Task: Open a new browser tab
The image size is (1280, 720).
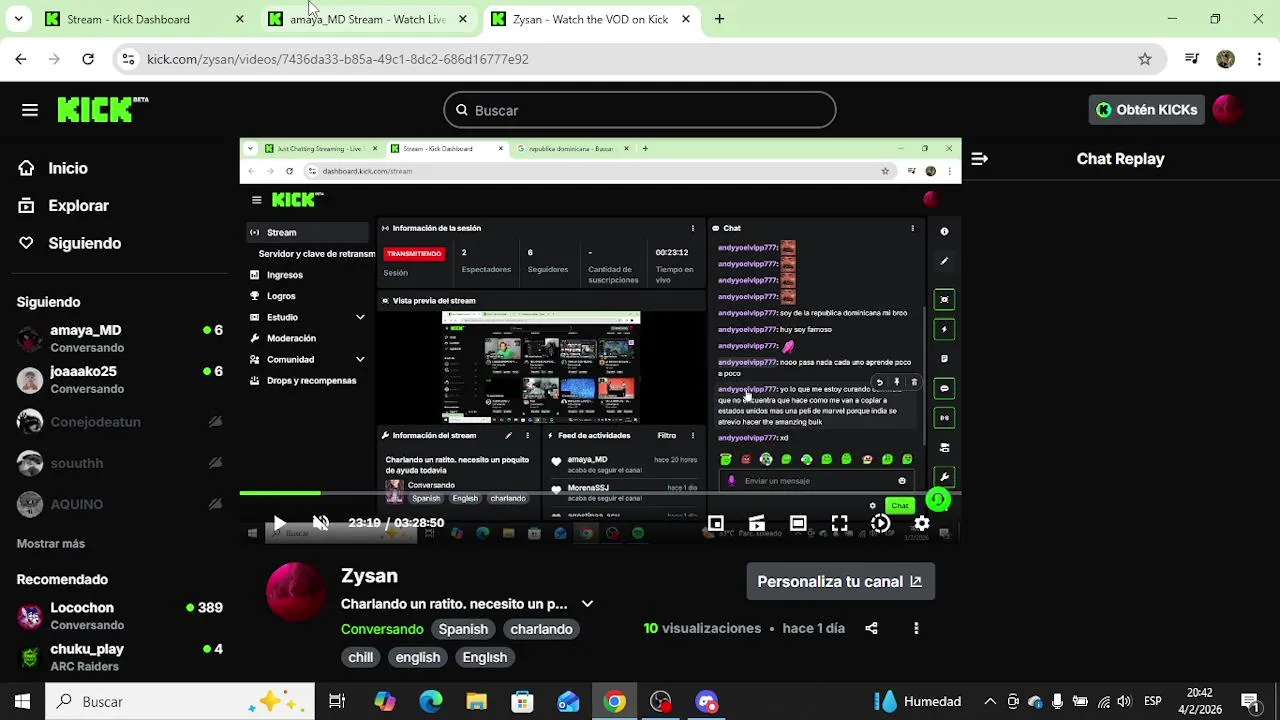Action: (x=719, y=19)
